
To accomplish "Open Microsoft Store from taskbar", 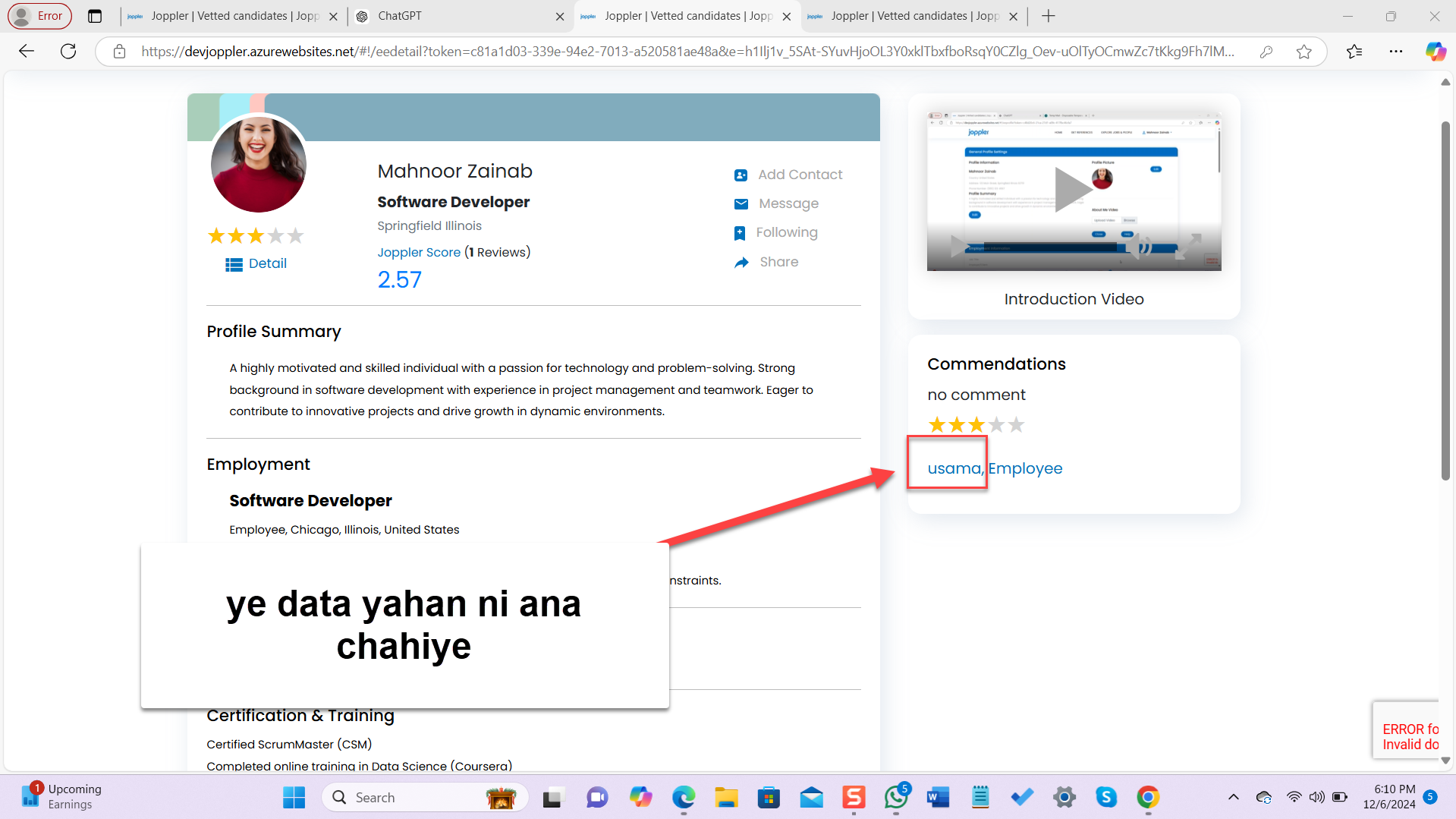I will (769, 798).
